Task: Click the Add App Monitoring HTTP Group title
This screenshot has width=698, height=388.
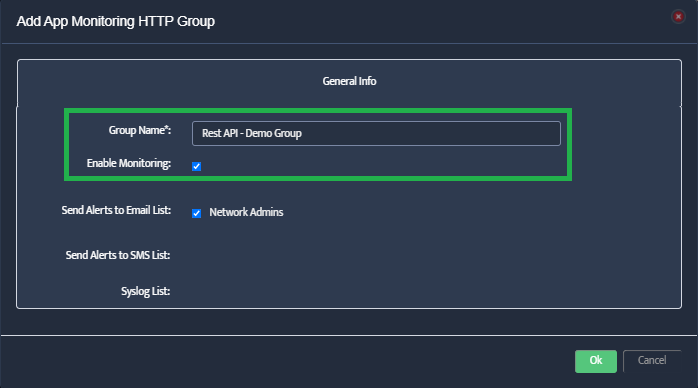Action: pyautogui.click(x=116, y=21)
